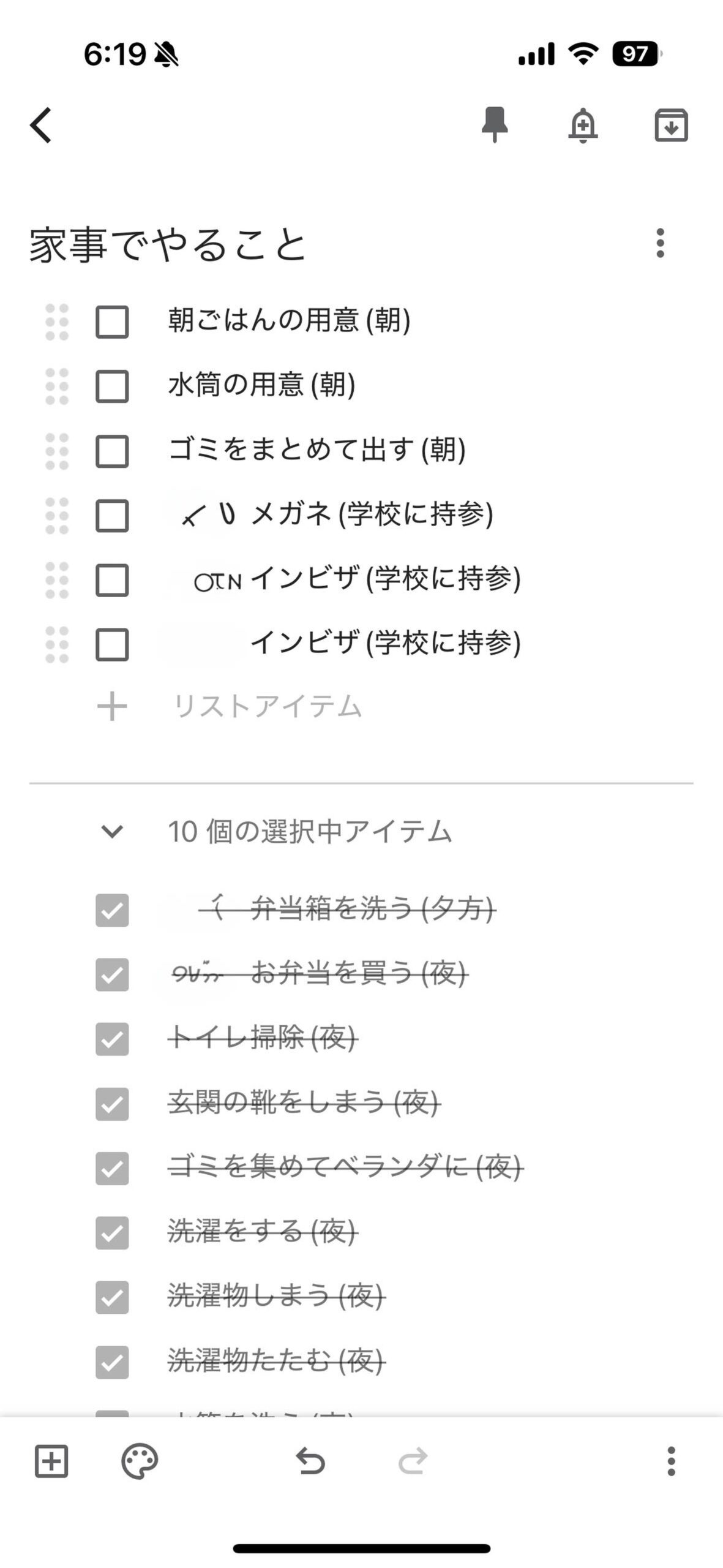This screenshot has height=1568, width=723.
Task: Open the bottom three-dot more menu
Action: click(x=671, y=1461)
